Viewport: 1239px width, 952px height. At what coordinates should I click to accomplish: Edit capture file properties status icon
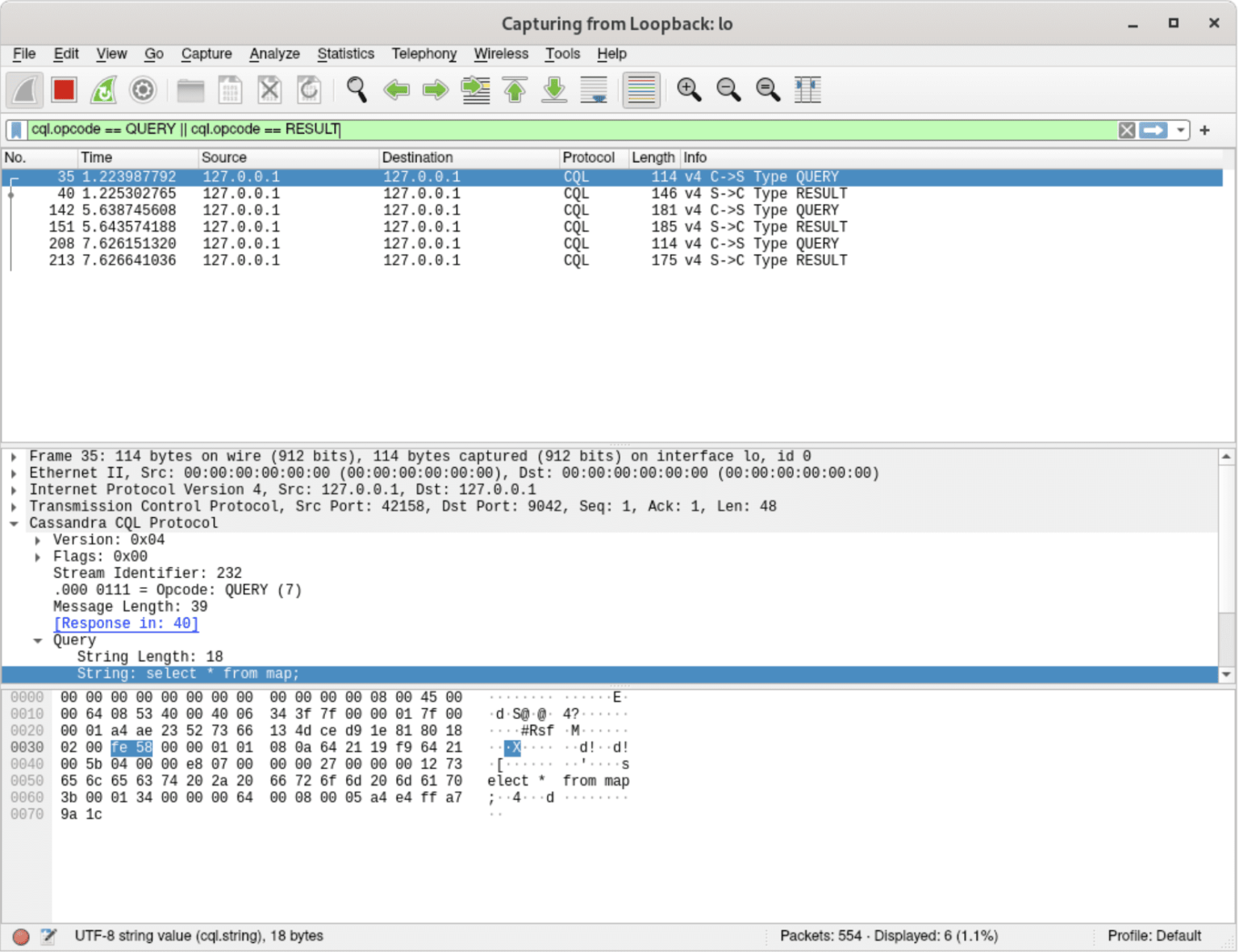coord(48,936)
